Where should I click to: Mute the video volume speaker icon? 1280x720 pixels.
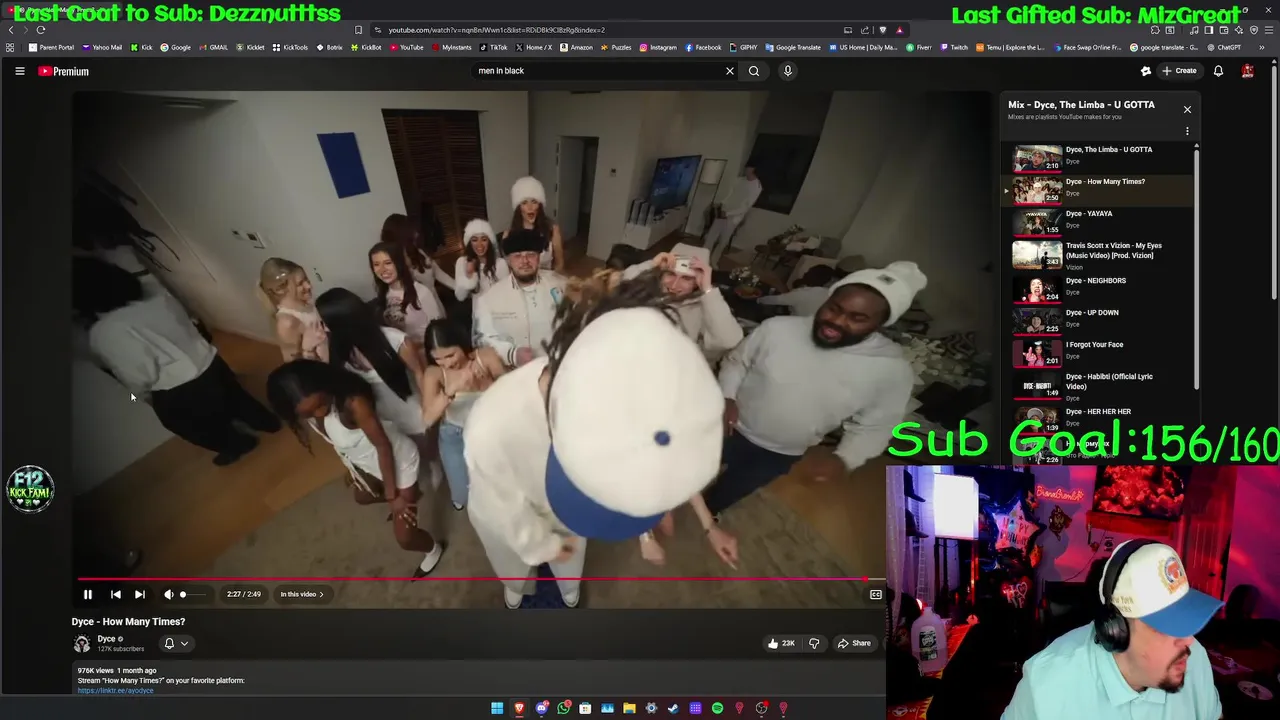tap(168, 594)
